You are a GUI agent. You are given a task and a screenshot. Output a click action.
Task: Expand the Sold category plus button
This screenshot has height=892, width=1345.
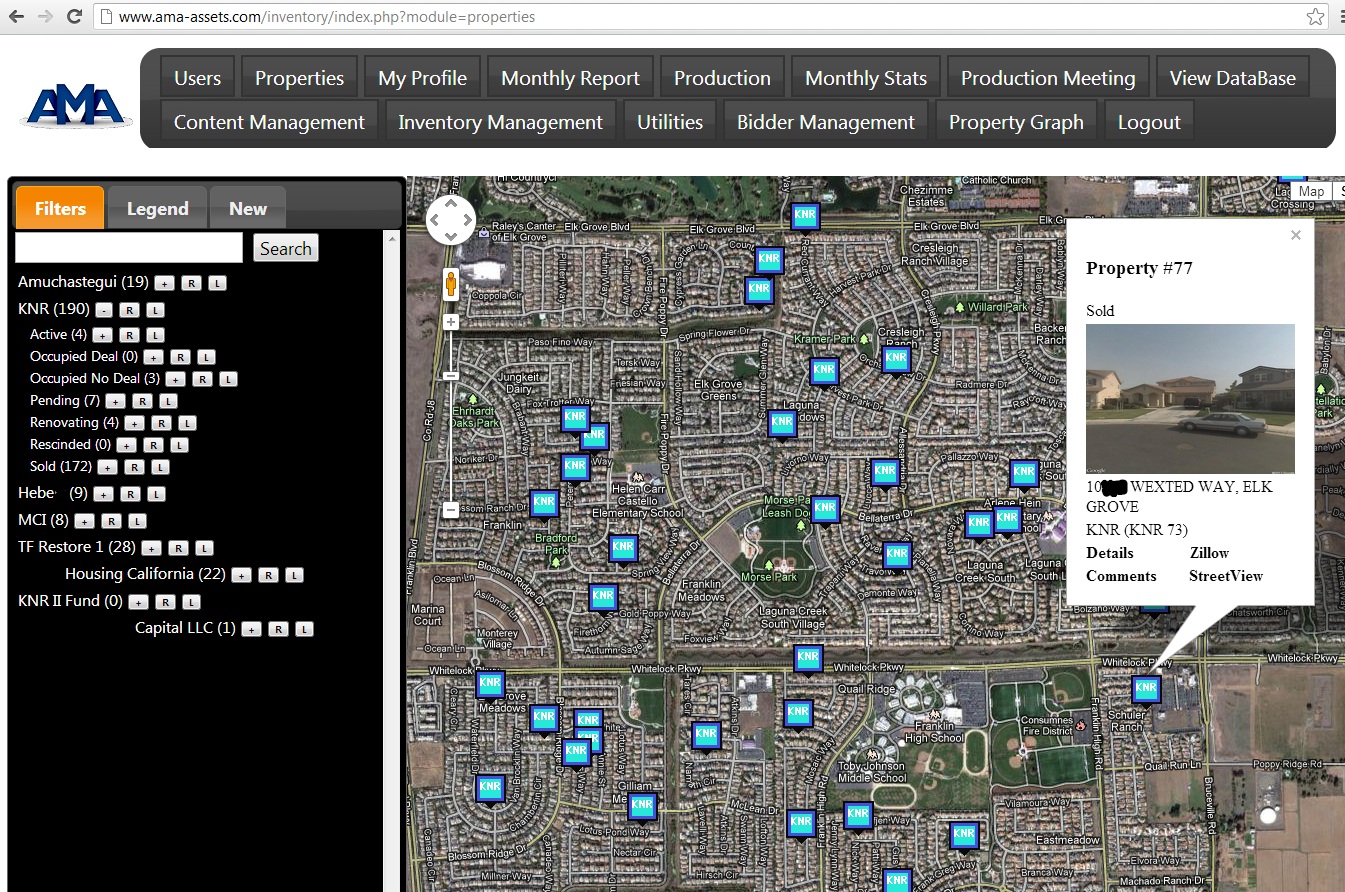pos(108,467)
